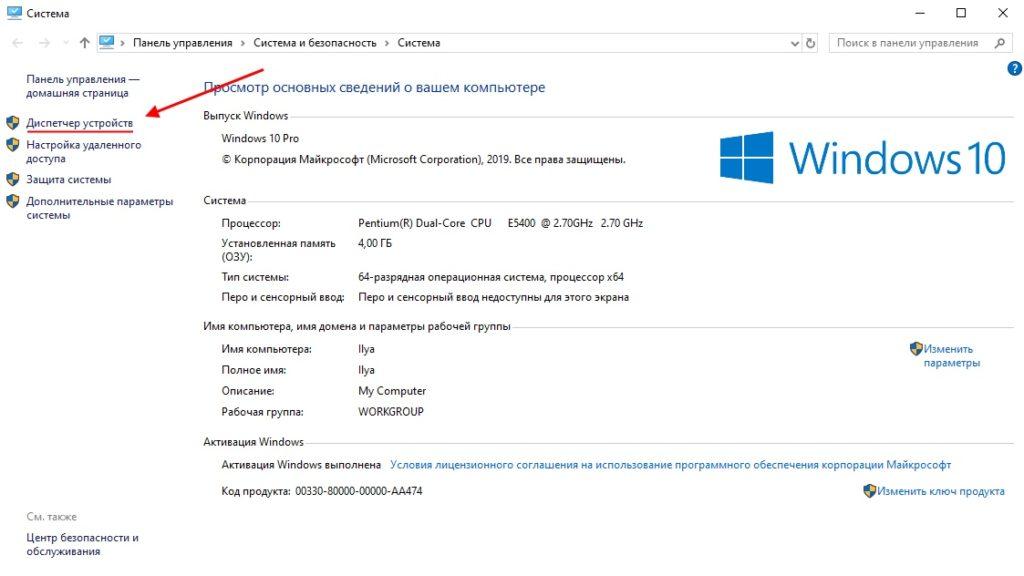Open Защита системы link
This screenshot has width=1024, height=576.
pyautogui.click(x=69, y=180)
